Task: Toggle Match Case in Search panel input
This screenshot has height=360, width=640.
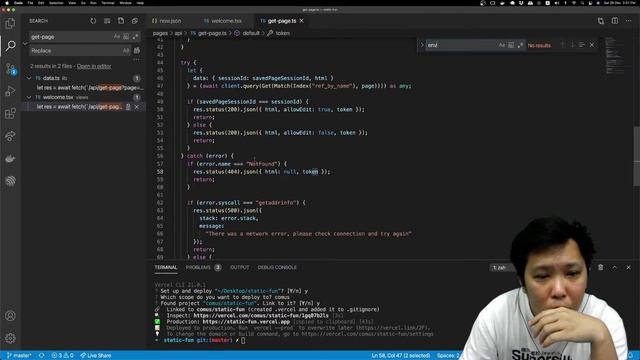Action: pos(117,37)
